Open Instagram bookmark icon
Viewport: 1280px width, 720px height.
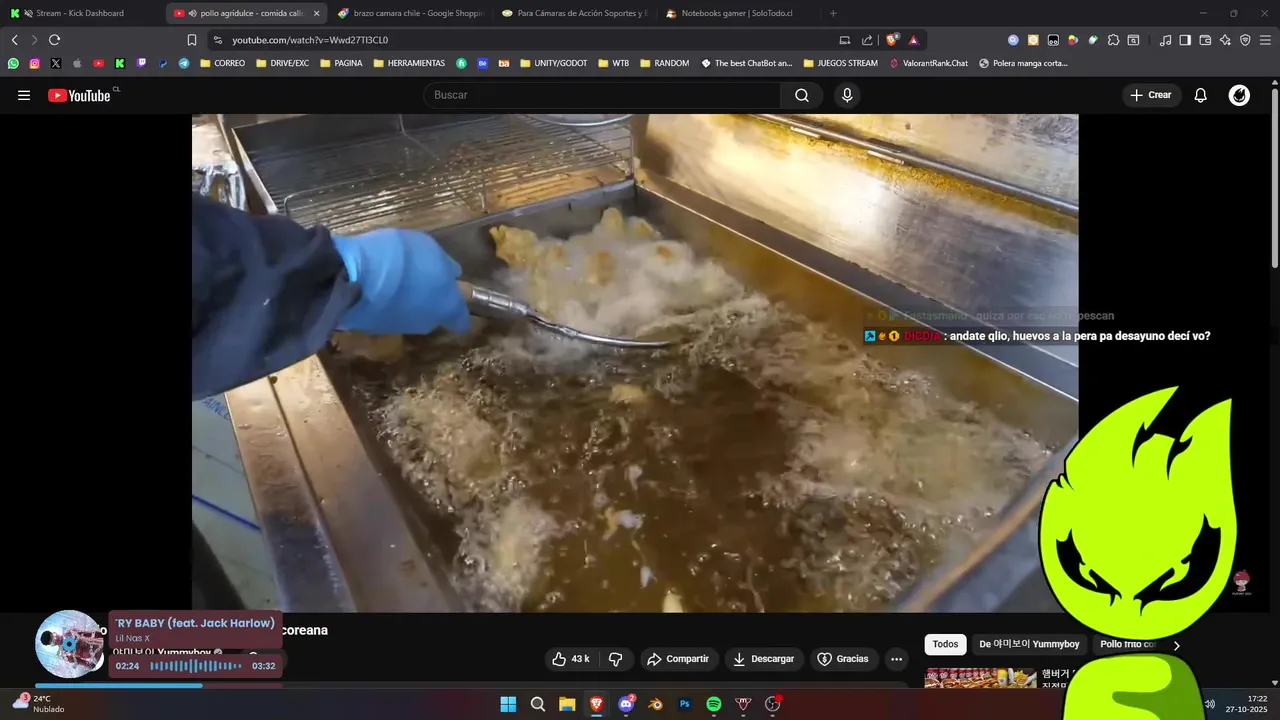(x=34, y=63)
